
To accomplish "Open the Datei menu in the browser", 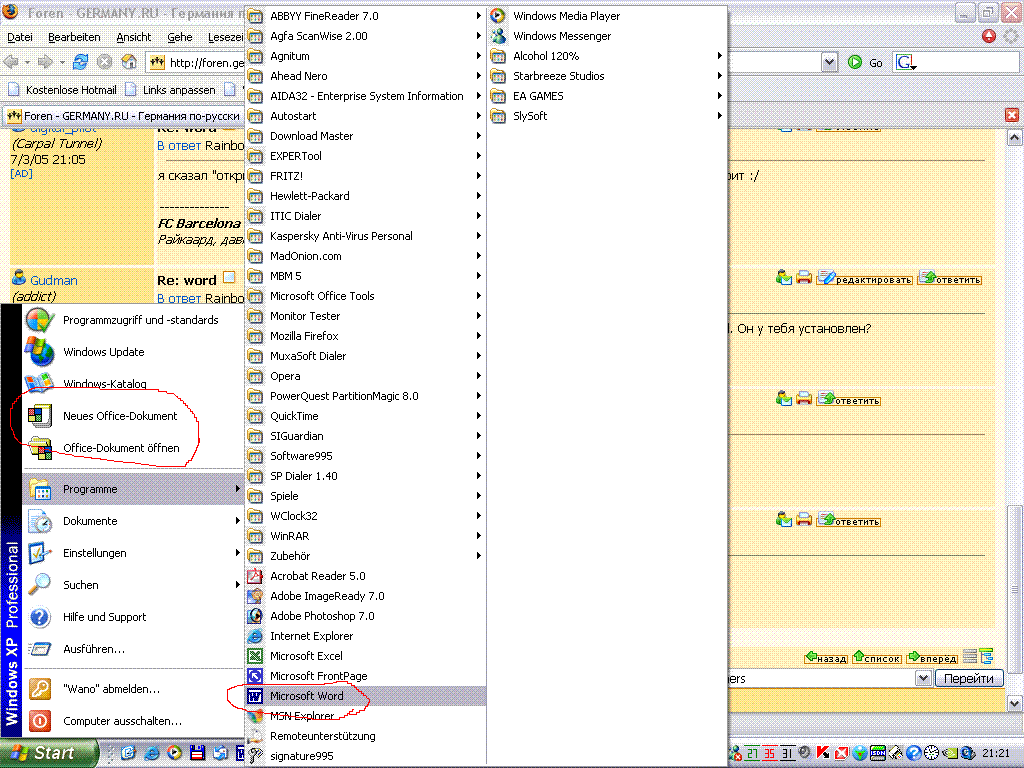I will (x=20, y=37).
